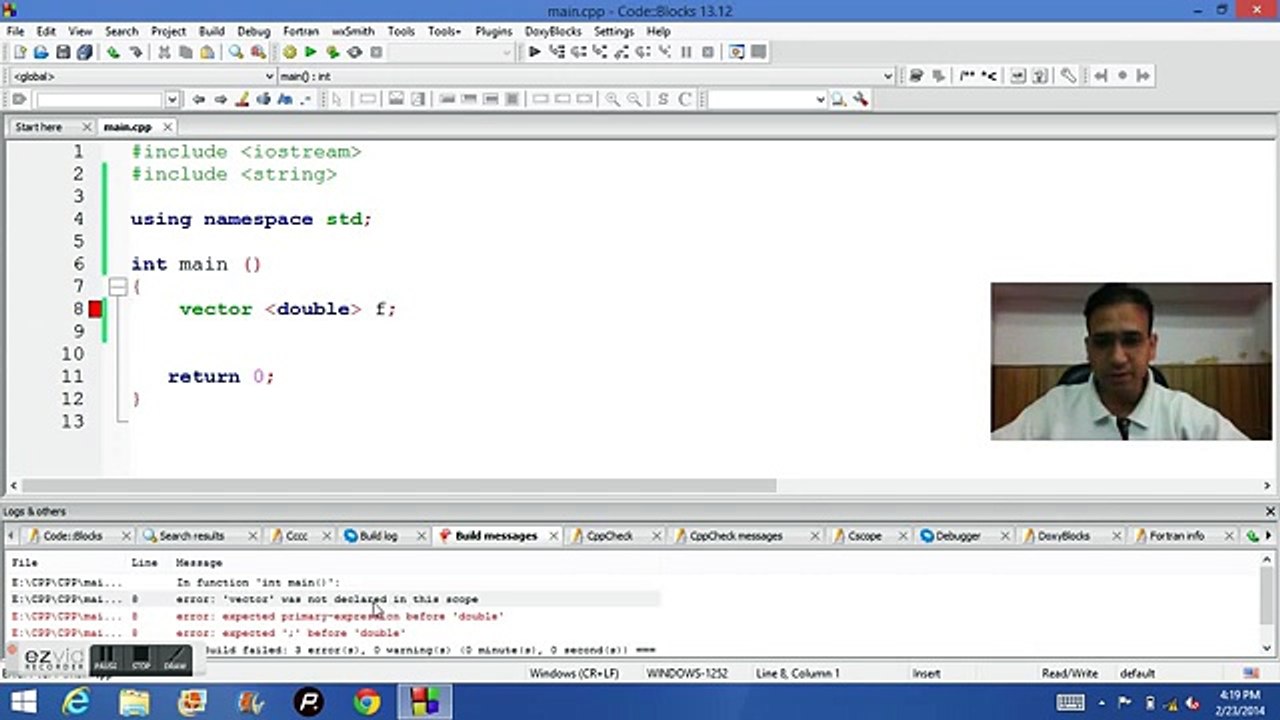Viewport: 1280px width, 720px height.
Task: Open Find magnifier icon
Action: 236,52
